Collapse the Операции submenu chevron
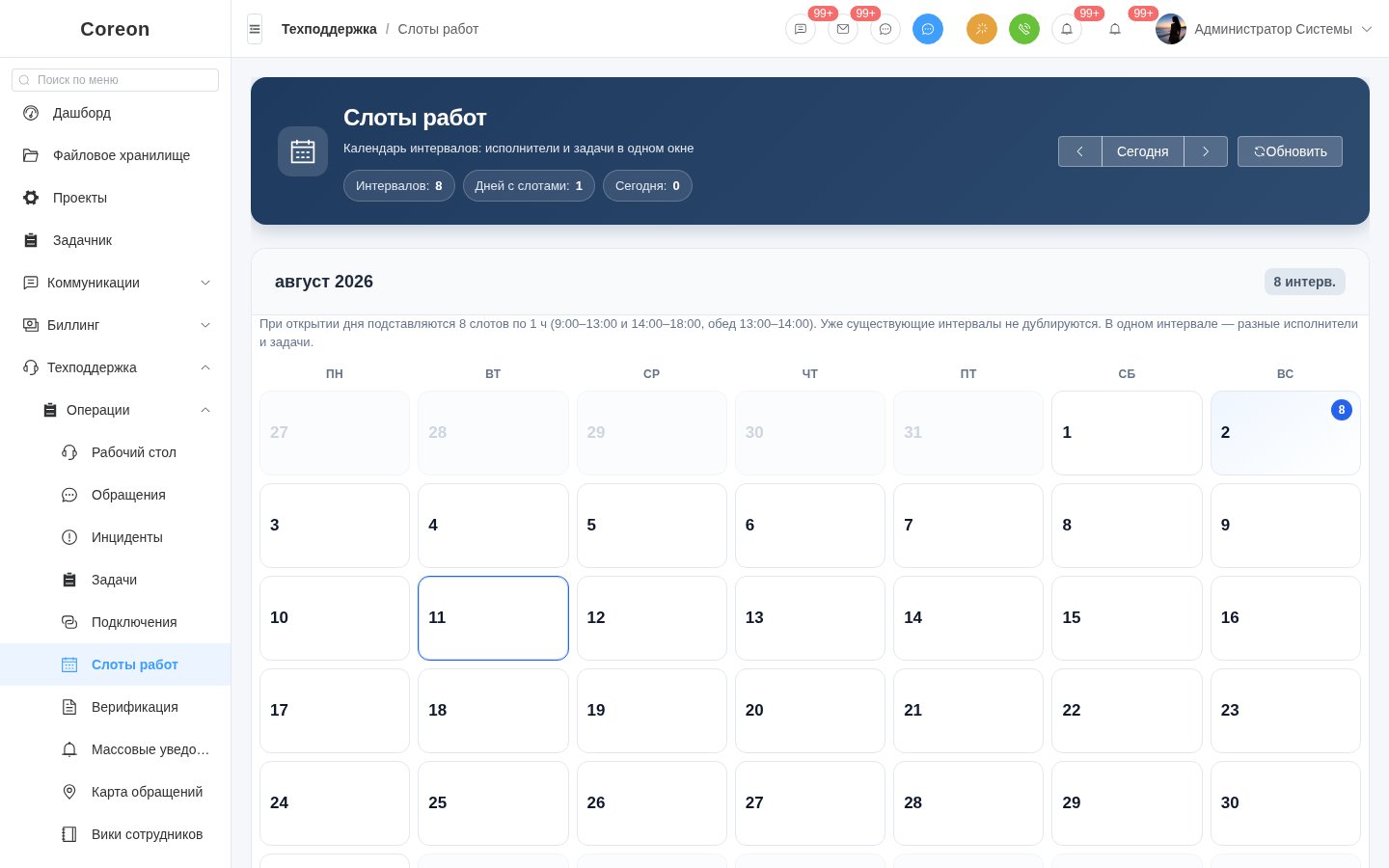 pos(205,410)
